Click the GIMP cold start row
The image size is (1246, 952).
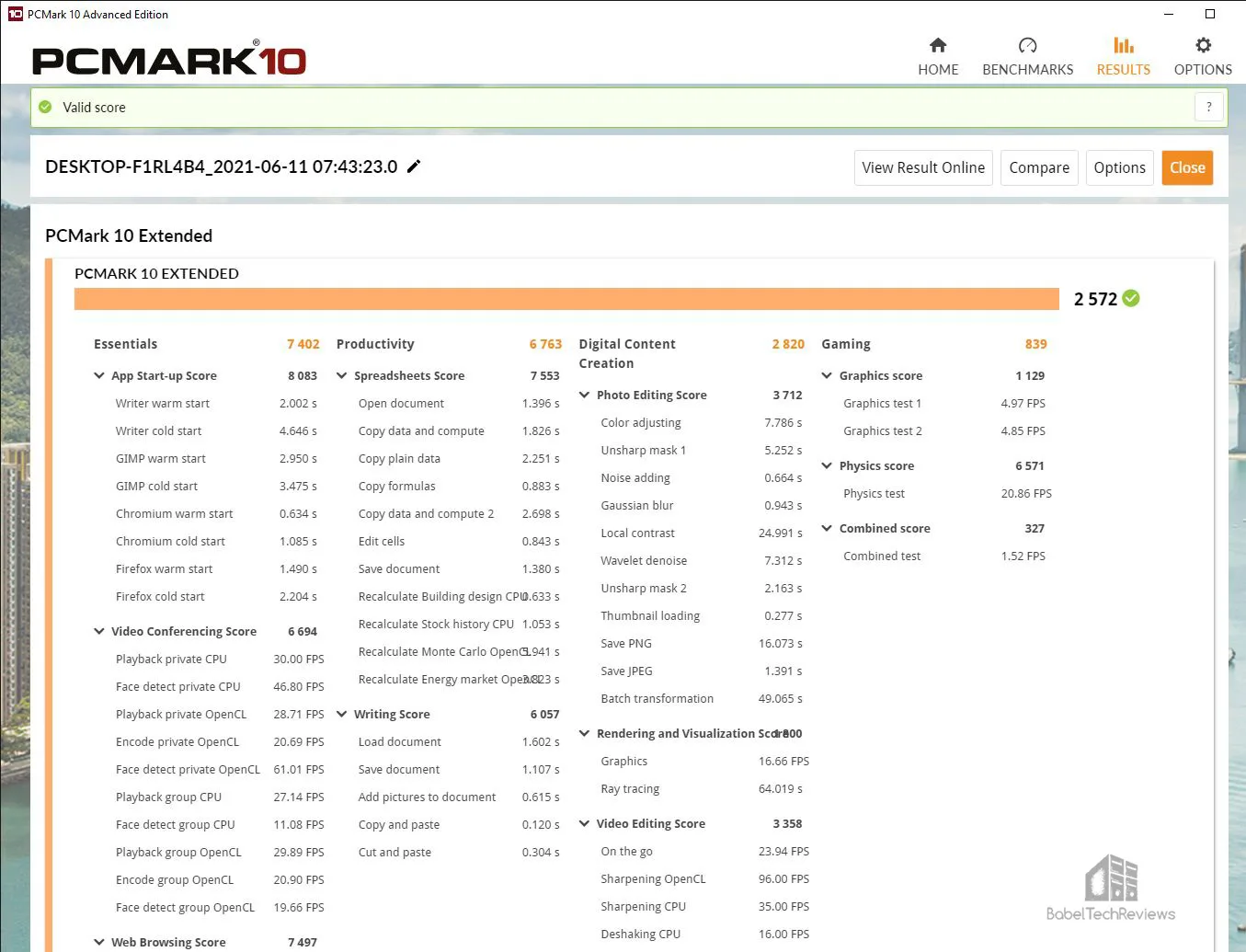pyautogui.click(x=216, y=486)
